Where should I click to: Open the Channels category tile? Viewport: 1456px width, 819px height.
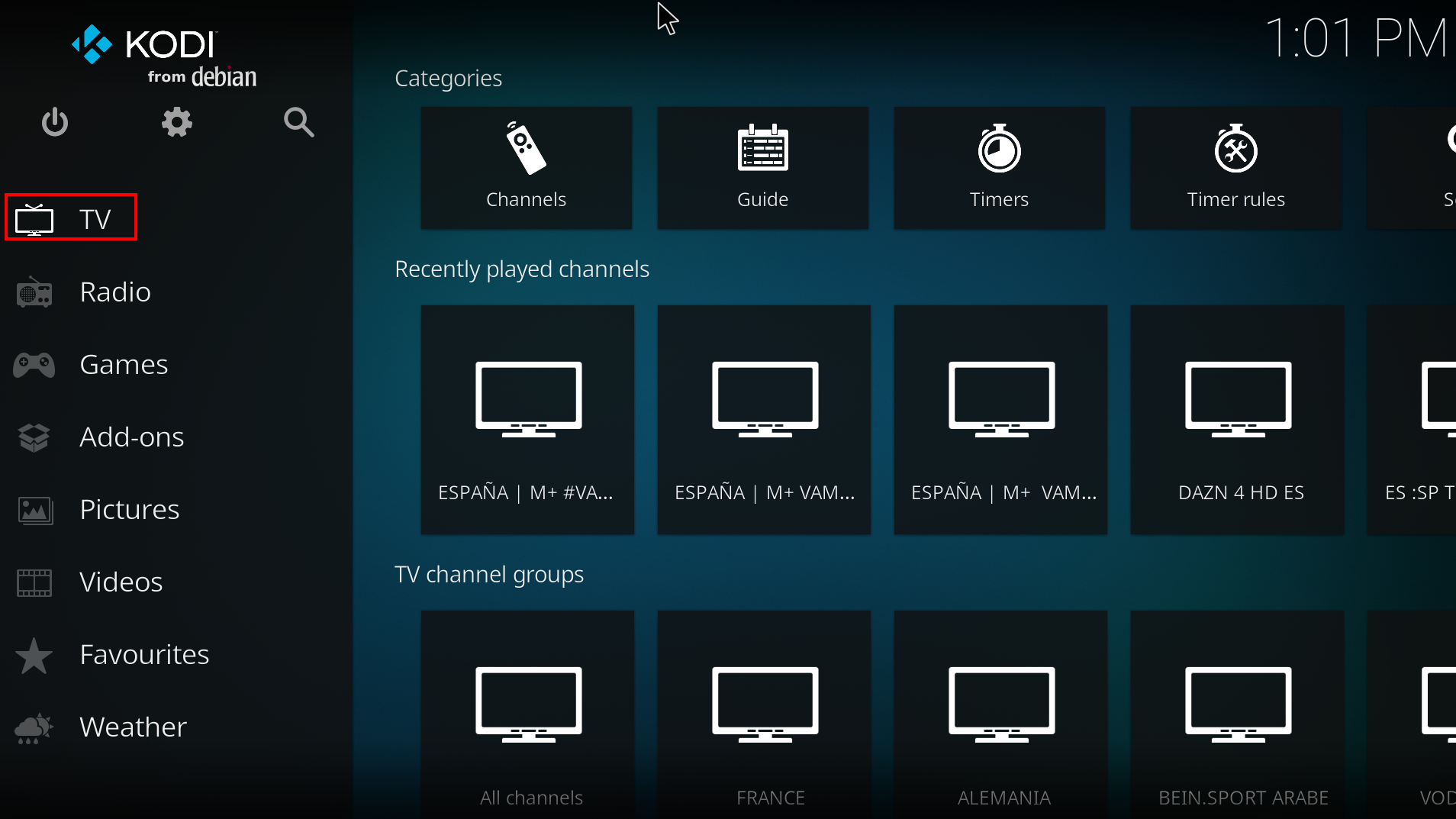526,167
